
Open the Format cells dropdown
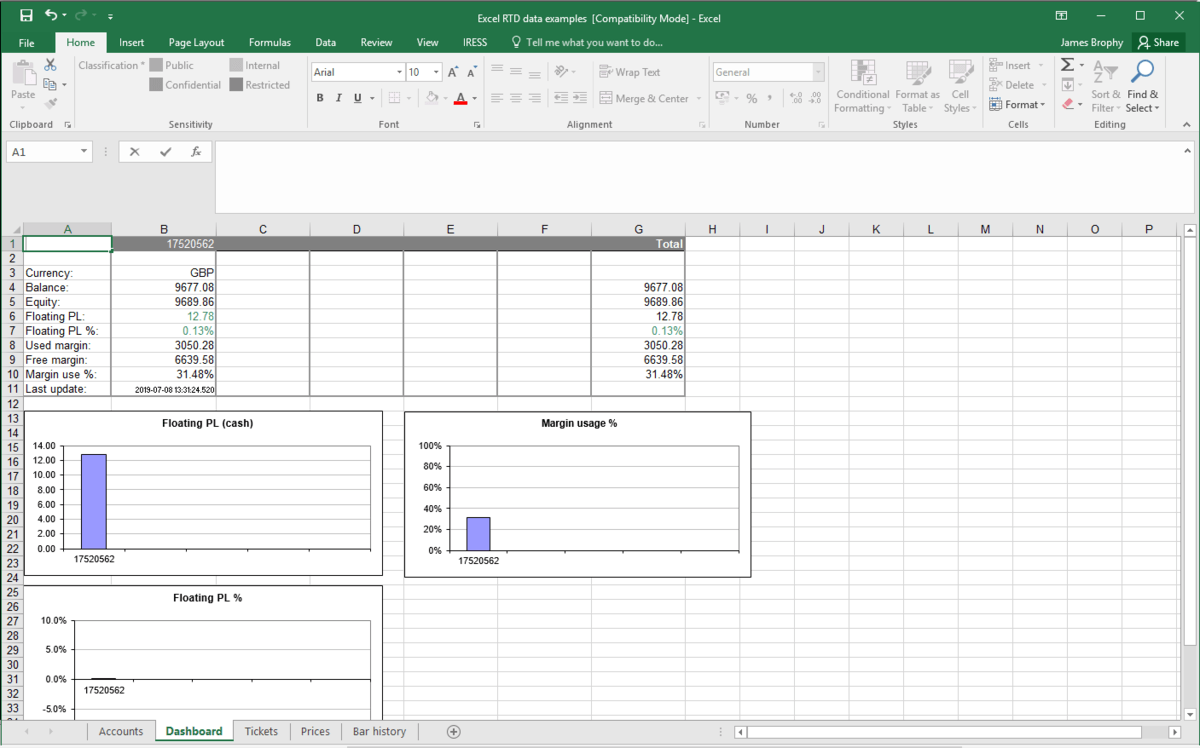[1017, 104]
